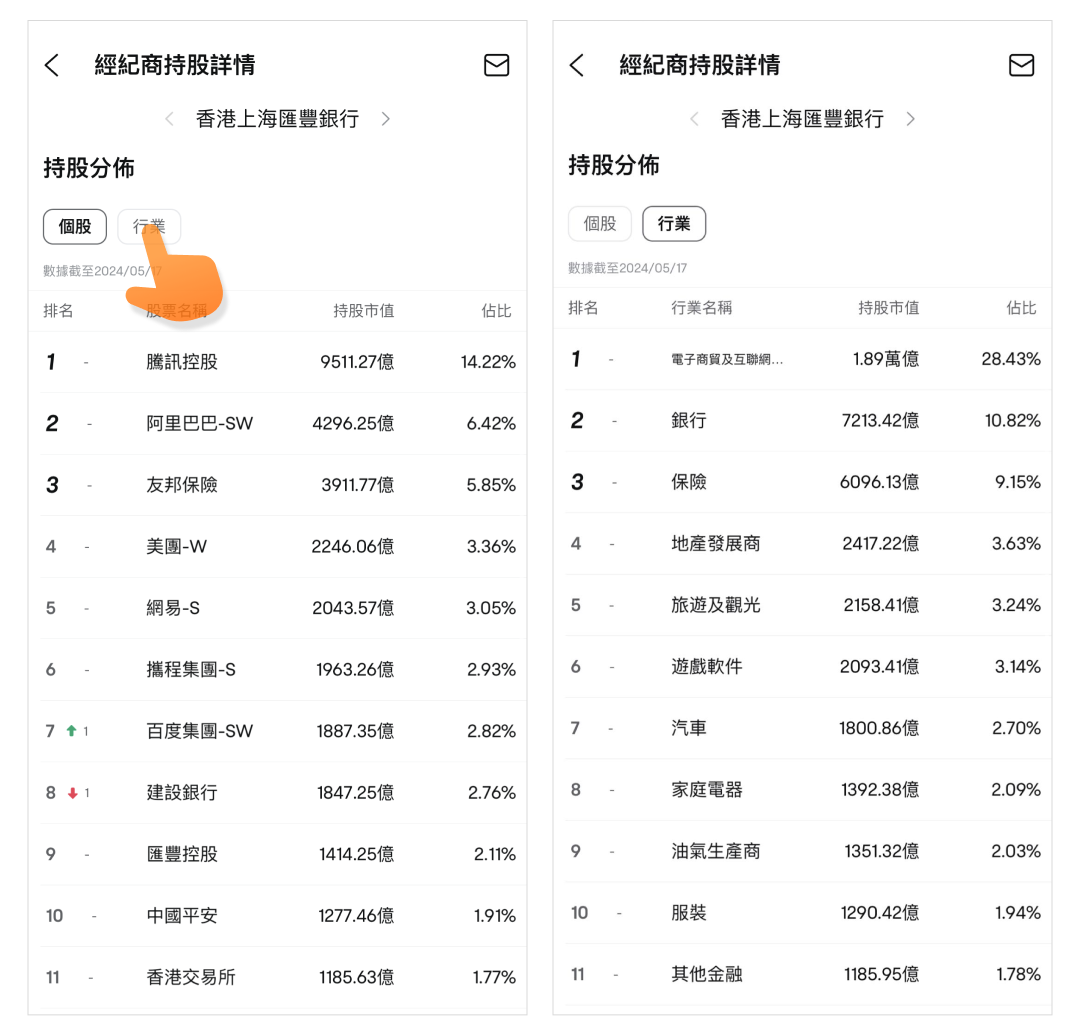The image size is (1080, 1036).
Task: Go to previous broker on left screen
Action: tap(169, 119)
